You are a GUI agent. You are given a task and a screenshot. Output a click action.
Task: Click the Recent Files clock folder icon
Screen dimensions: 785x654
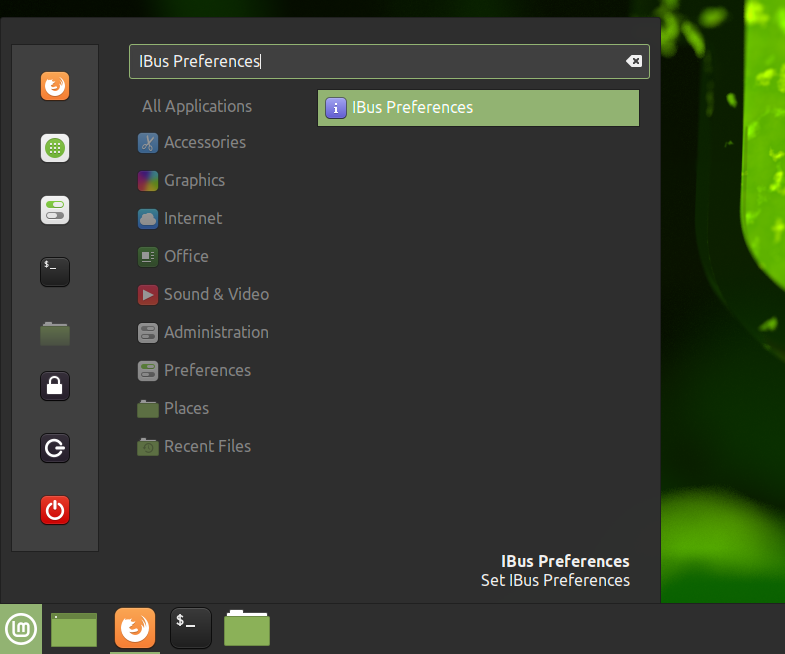click(148, 447)
